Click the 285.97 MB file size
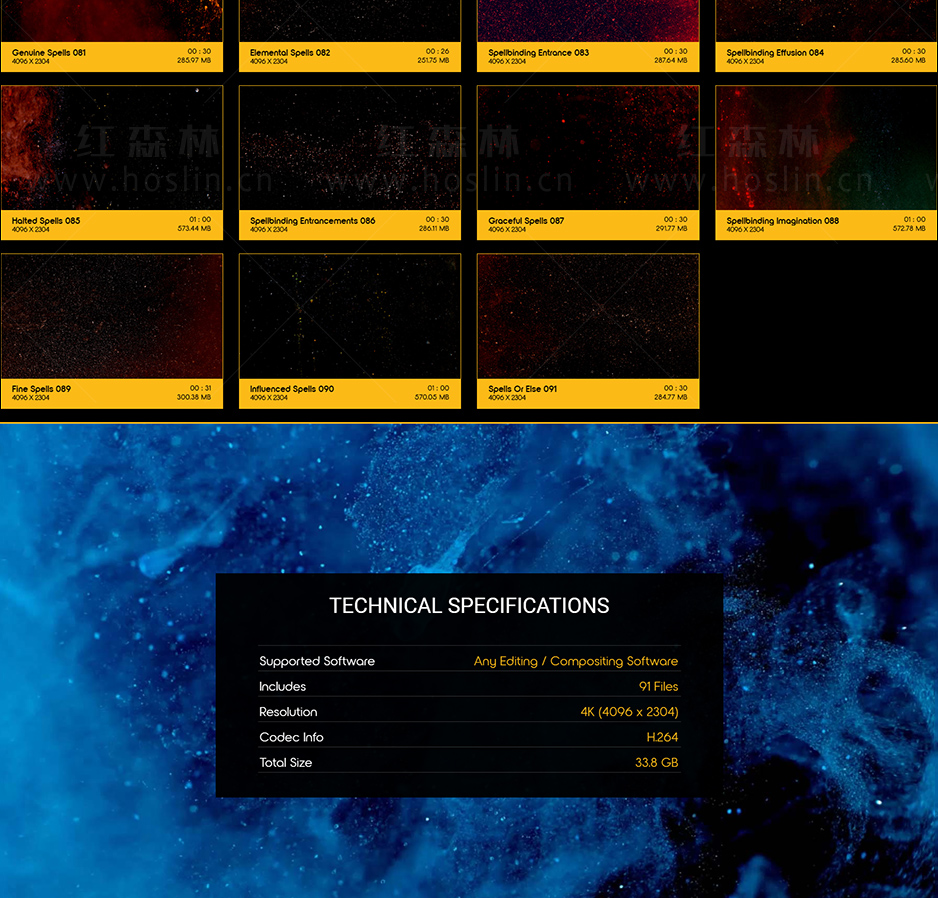Viewport: 938px width, 898px height. (x=194, y=60)
